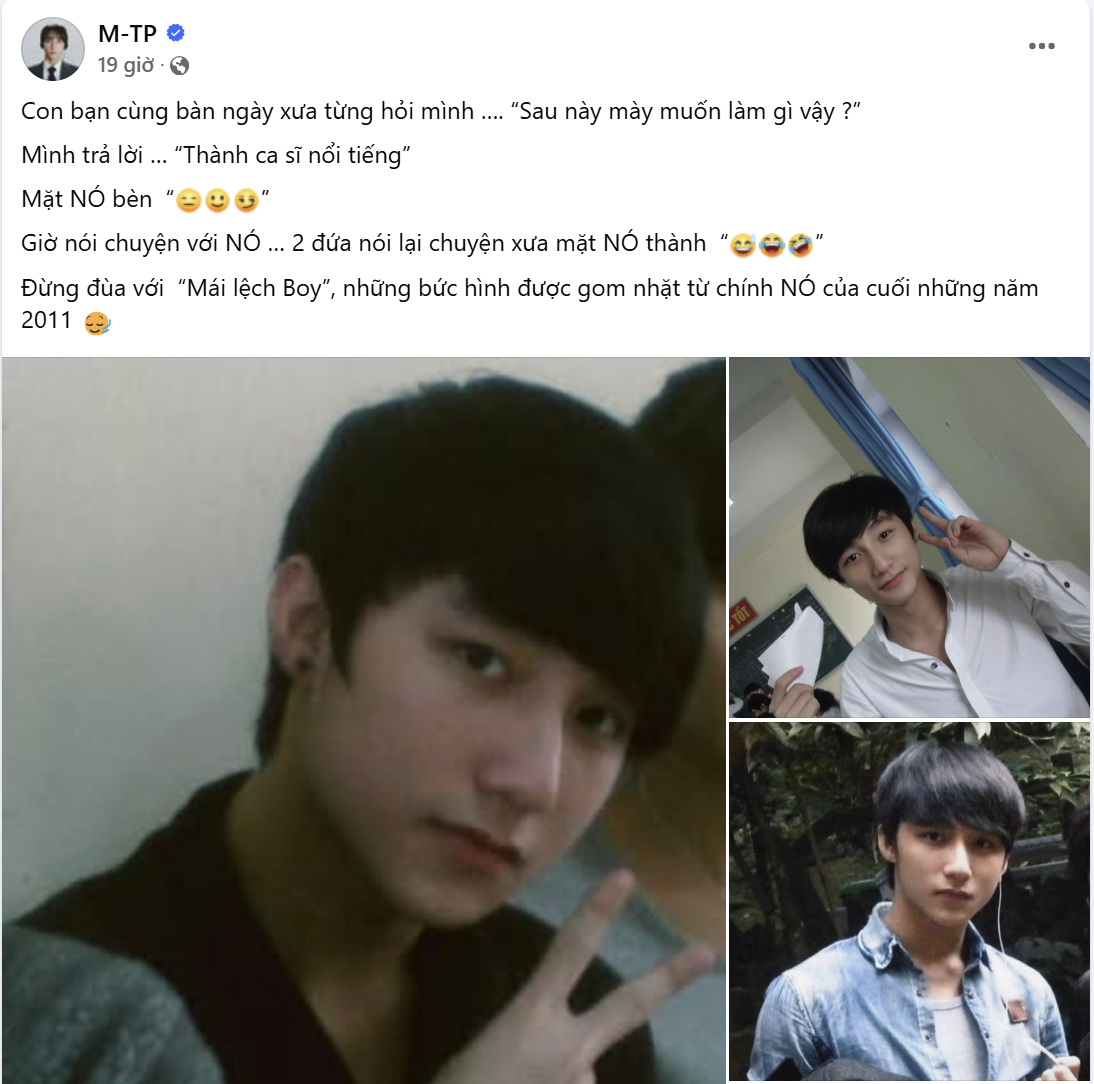Viewport: 1094px width, 1084px height.
Task: Click the expressionless face emoji
Action: coord(188,201)
